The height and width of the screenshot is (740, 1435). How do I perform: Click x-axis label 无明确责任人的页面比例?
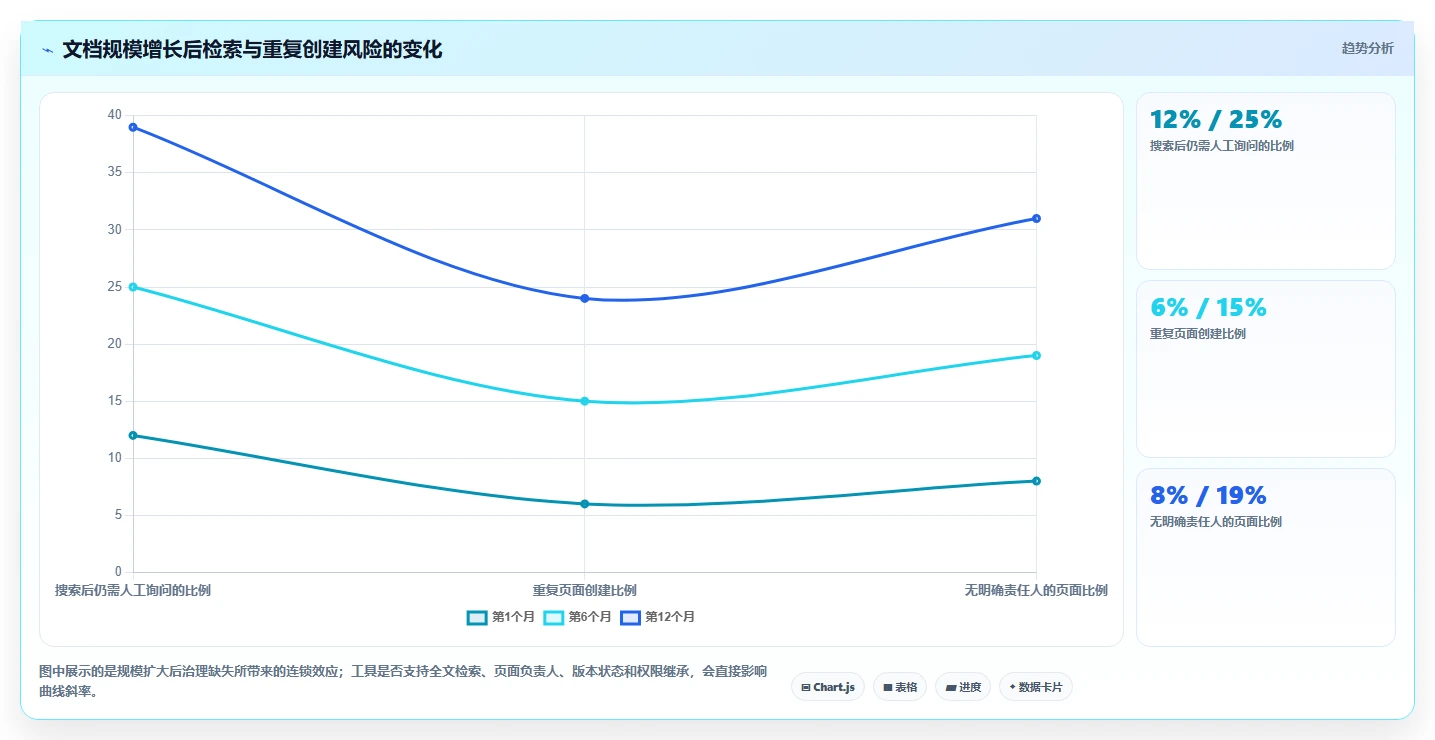[1036, 590]
